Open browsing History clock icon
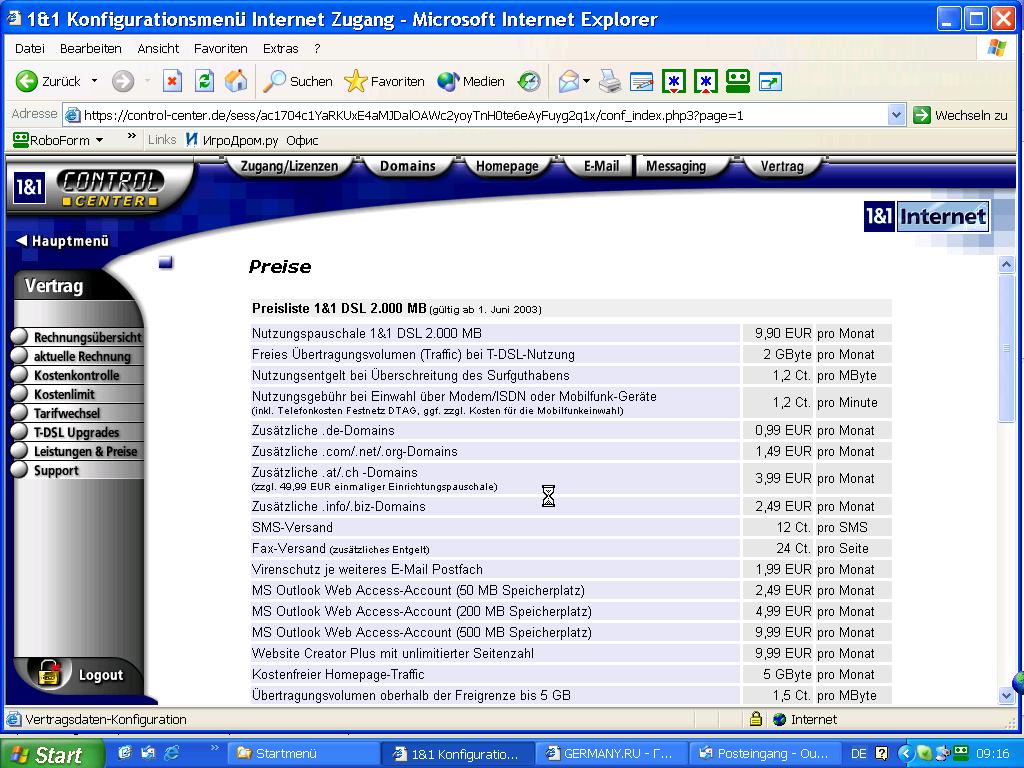This screenshot has width=1024, height=768. pyautogui.click(x=529, y=82)
